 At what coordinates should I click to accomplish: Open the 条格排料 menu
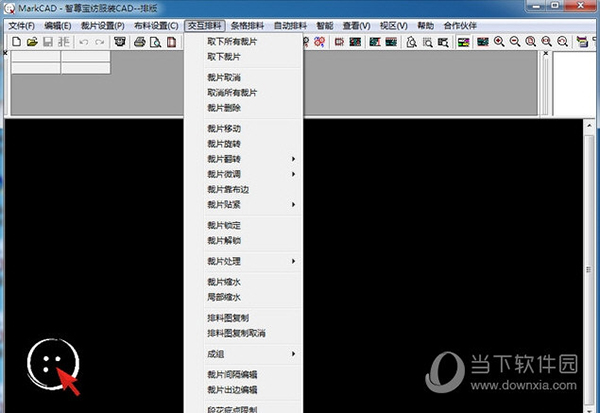tap(247, 26)
